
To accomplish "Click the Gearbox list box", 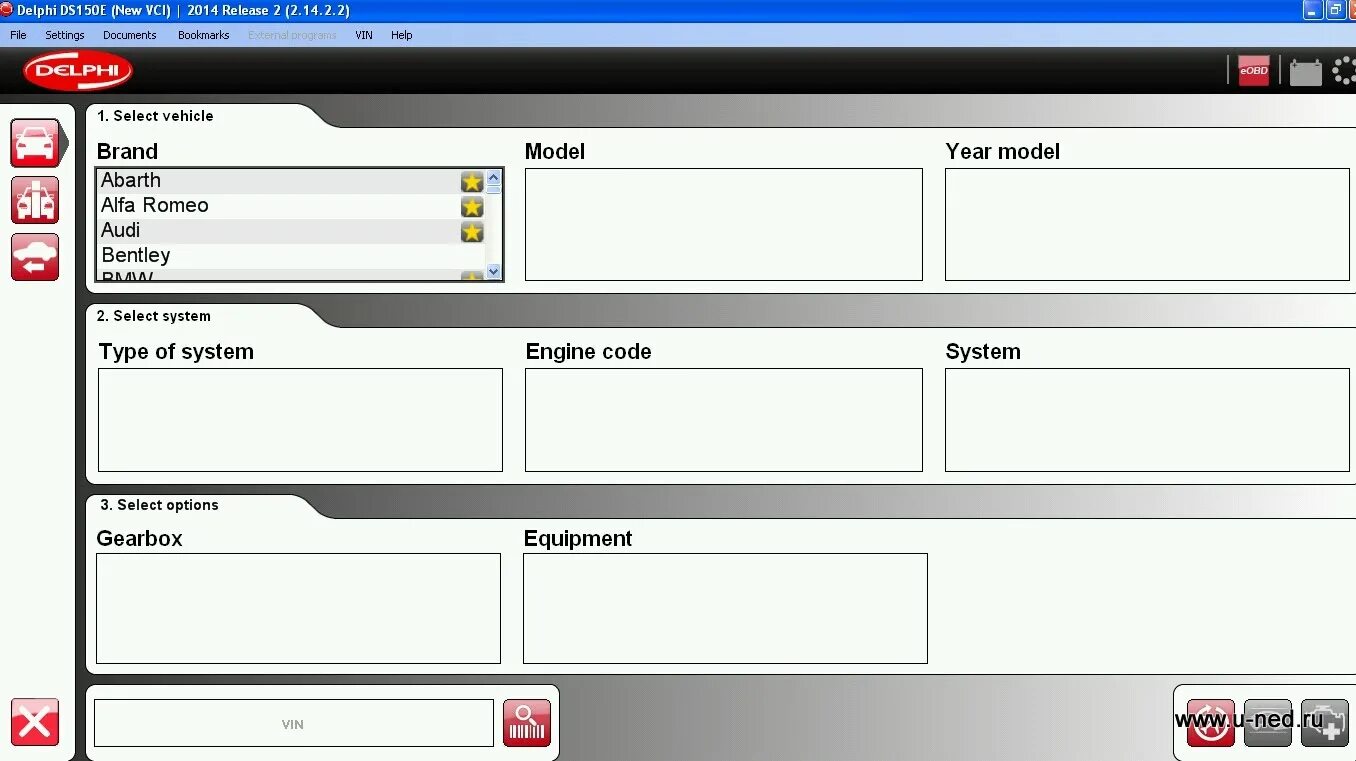I will point(298,608).
